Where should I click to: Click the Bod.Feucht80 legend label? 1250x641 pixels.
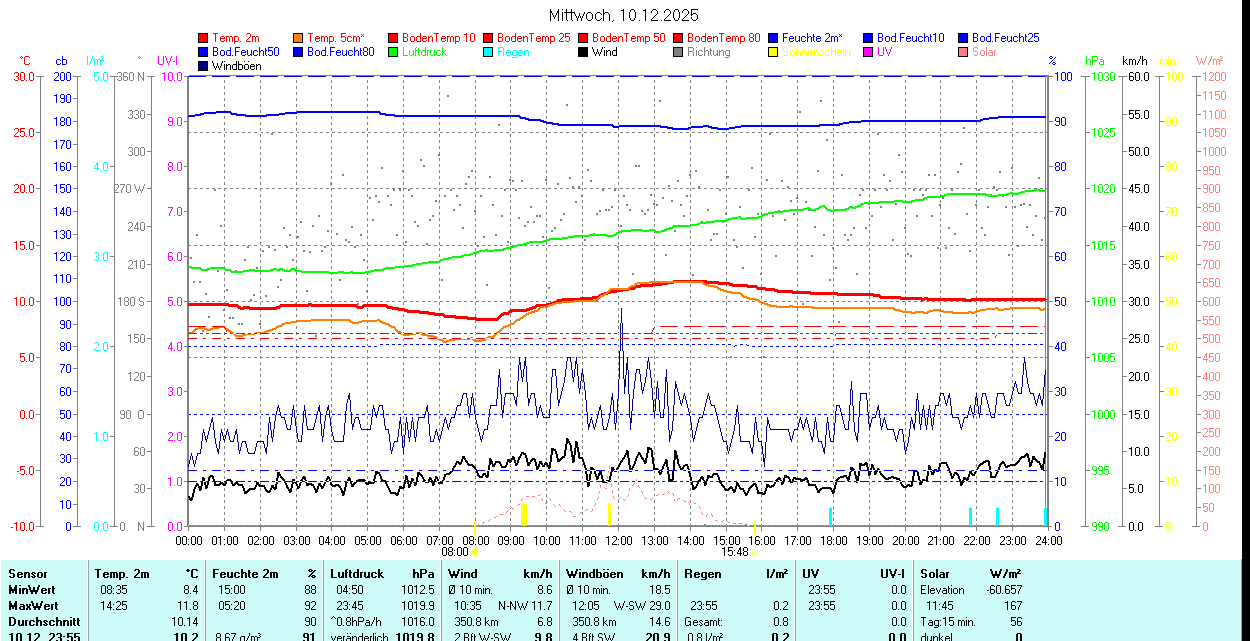coord(340,52)
